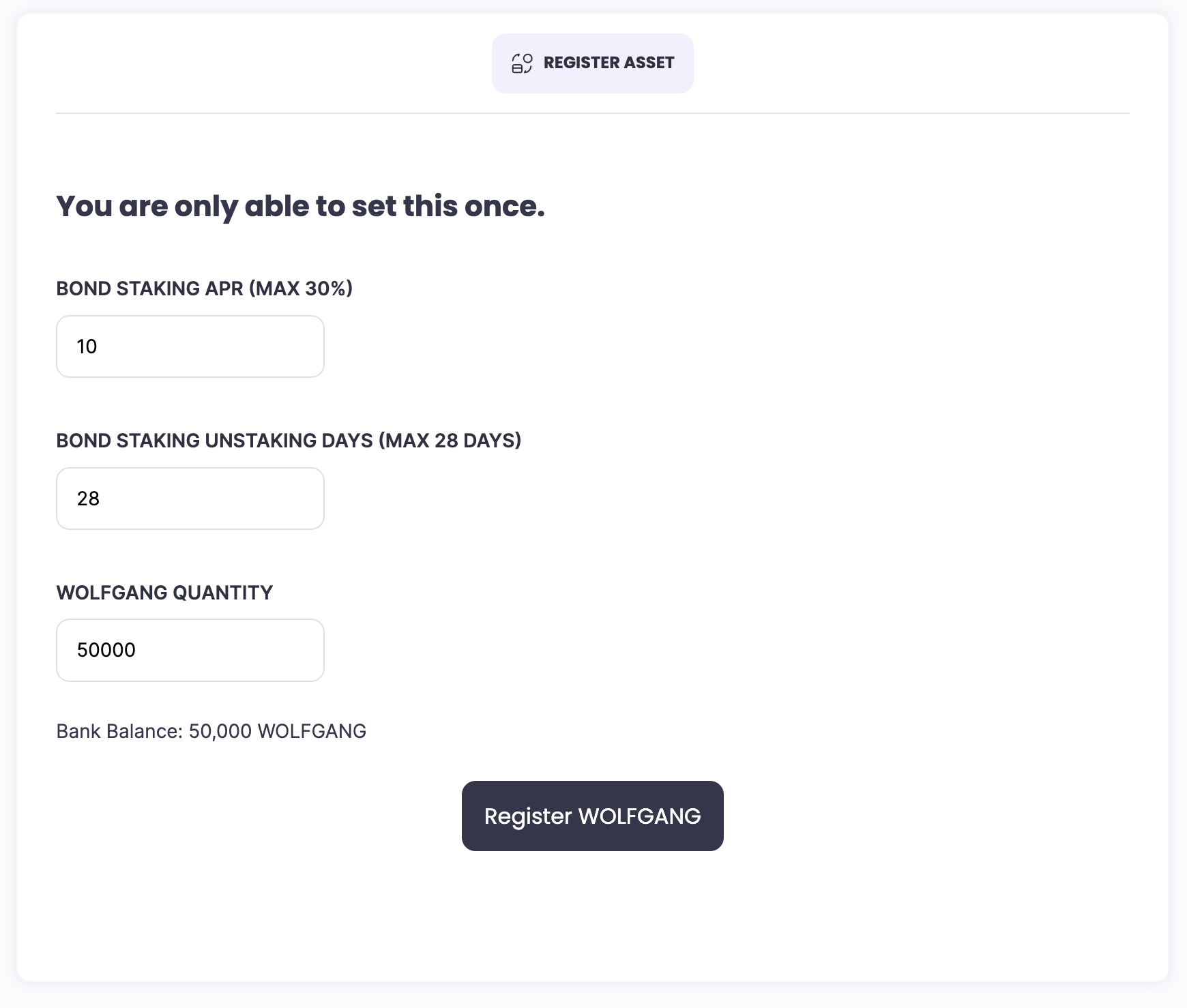This screenshot has width=1187, height=1008.
Task: Click the WOLFGANG QUANTITY label
Action: click(164, 593)
